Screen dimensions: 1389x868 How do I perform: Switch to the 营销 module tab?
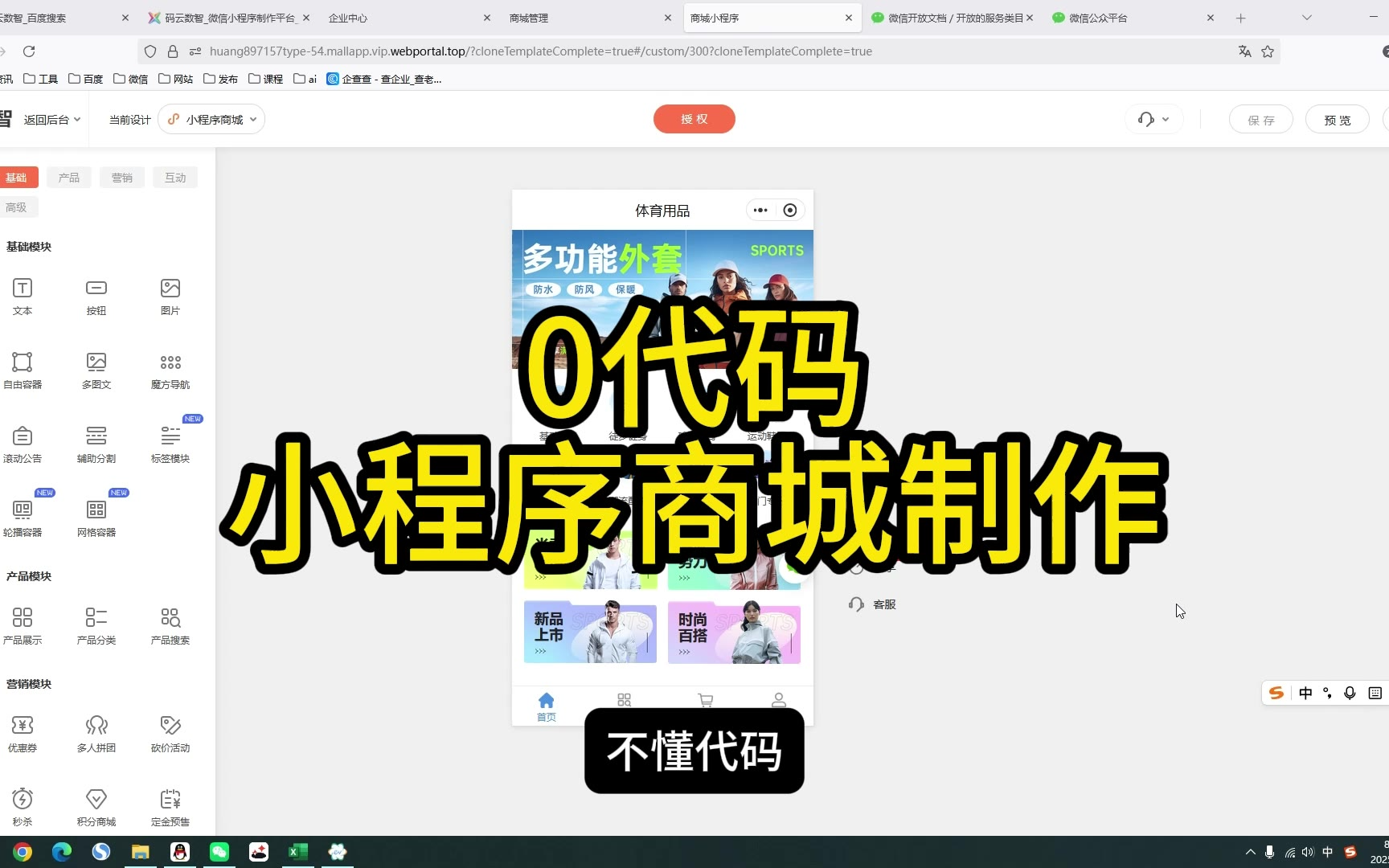tap(122, 178)
